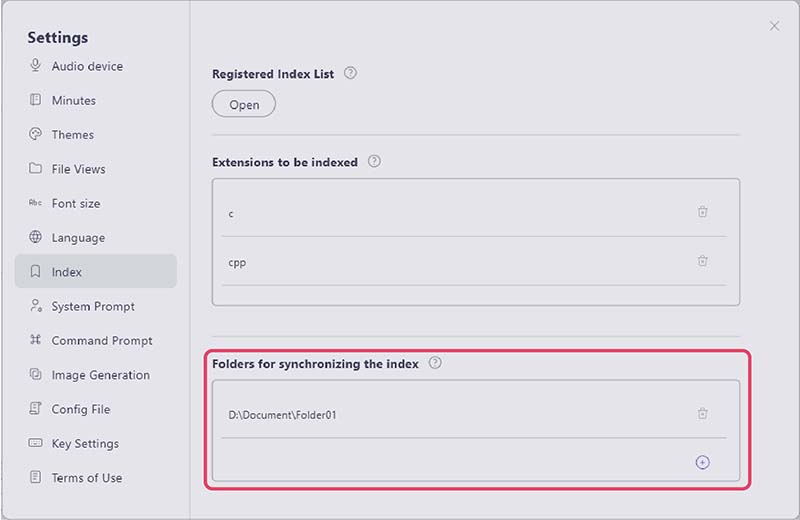Image resolution: width=800 pixels, height=520 pixels.
Task: Open the Registered Index List
Action: click(244, 104)
